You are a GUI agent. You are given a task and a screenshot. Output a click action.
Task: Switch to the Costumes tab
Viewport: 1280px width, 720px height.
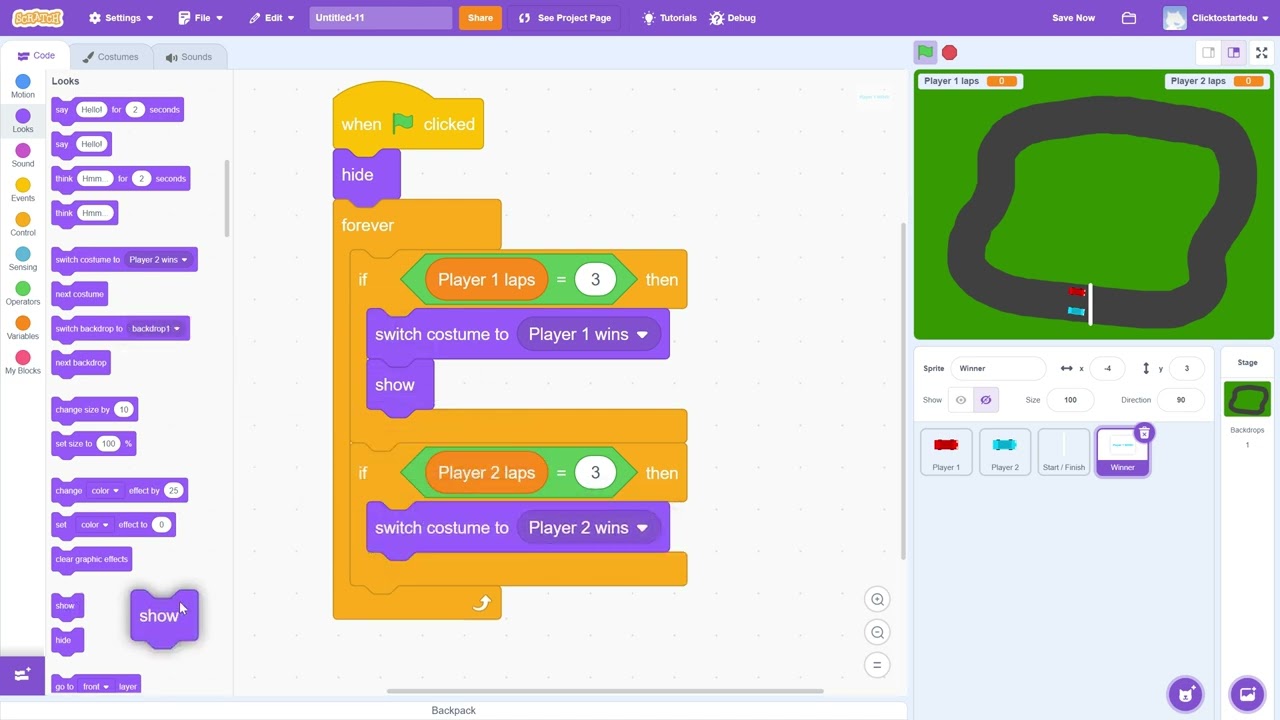click(110, 57)
